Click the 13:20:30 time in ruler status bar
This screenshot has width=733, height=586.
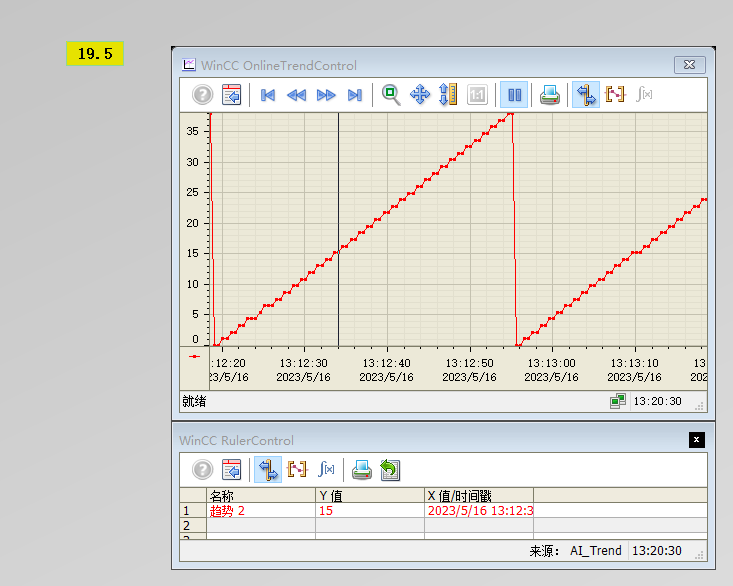click(x=657, y=550)
